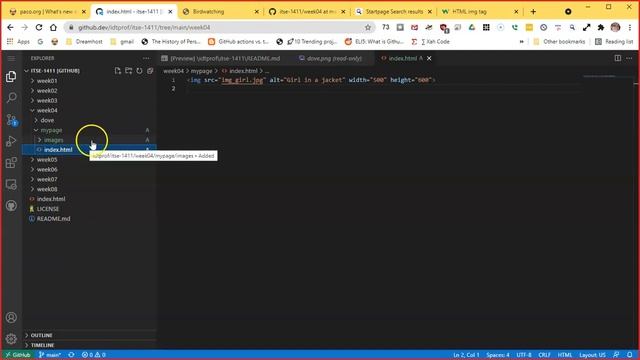Expand the week01 folder
Image resolution: width=640 pixels, height=360 pixels.
pyautogui.click(x=90, y=81)
